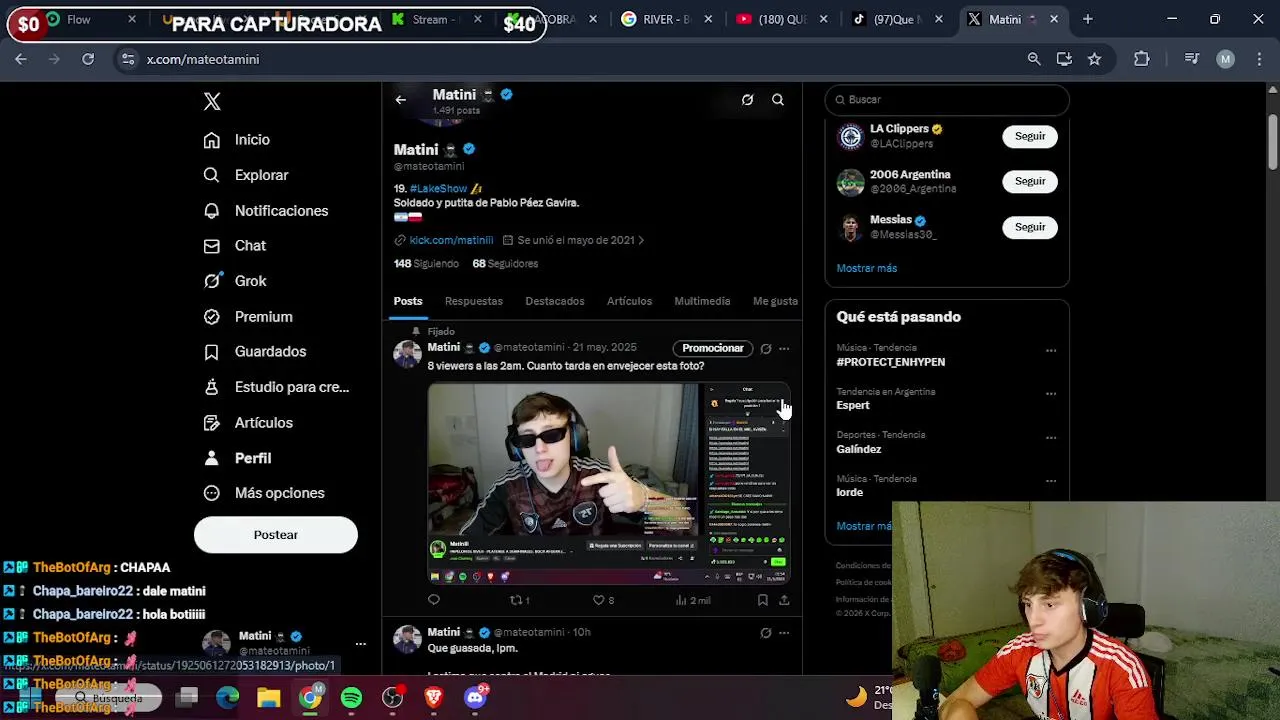View the 148 Siguiendo list
Screen dimensions: 1280x720
coord(426,264)
